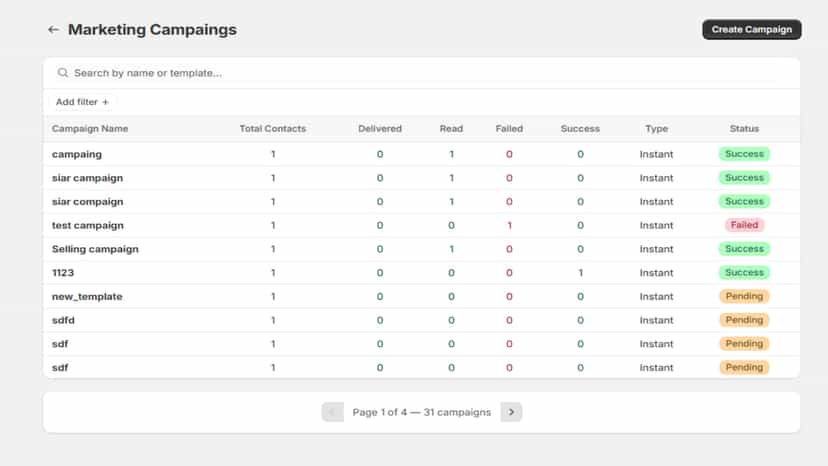
Task: Open the new_template campaign
Action: (x=421, y=297)
